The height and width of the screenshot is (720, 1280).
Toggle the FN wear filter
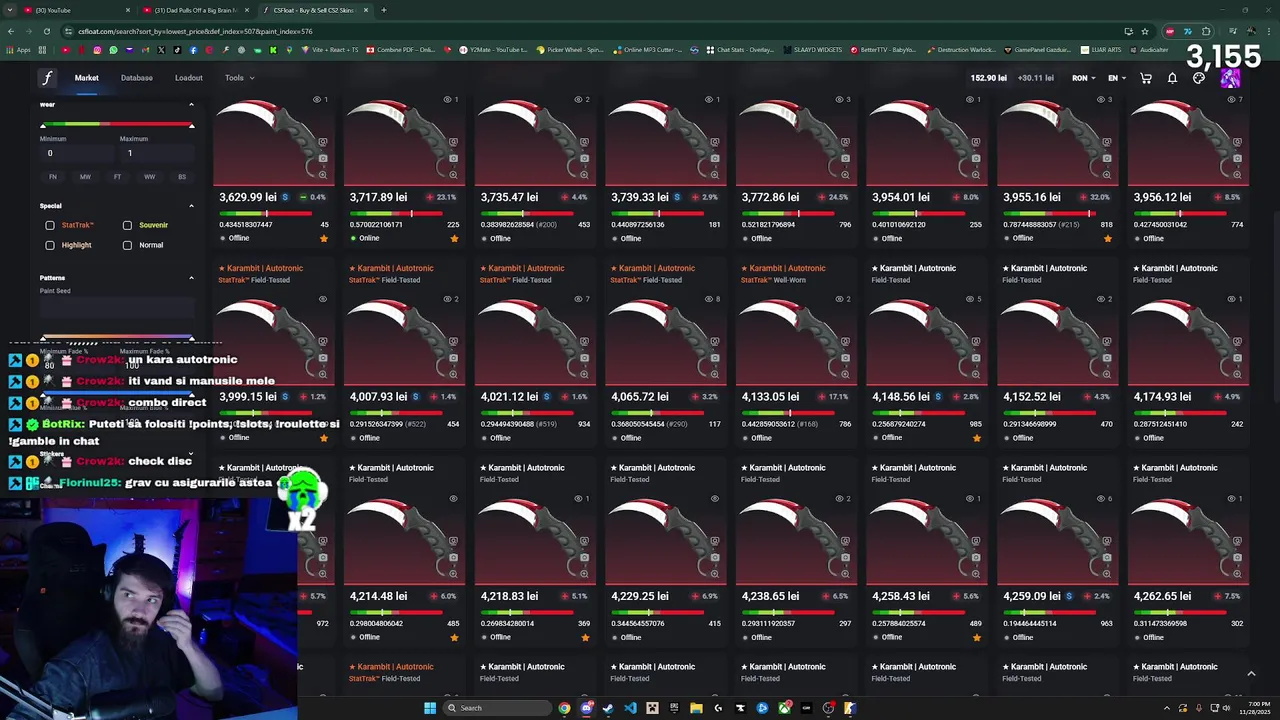click(53, 177)
